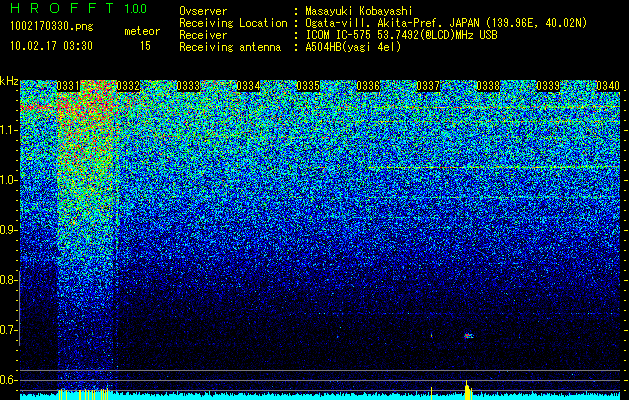
Task: Click the 0.8 frequency axis label
Action: [x=8, y=280]
